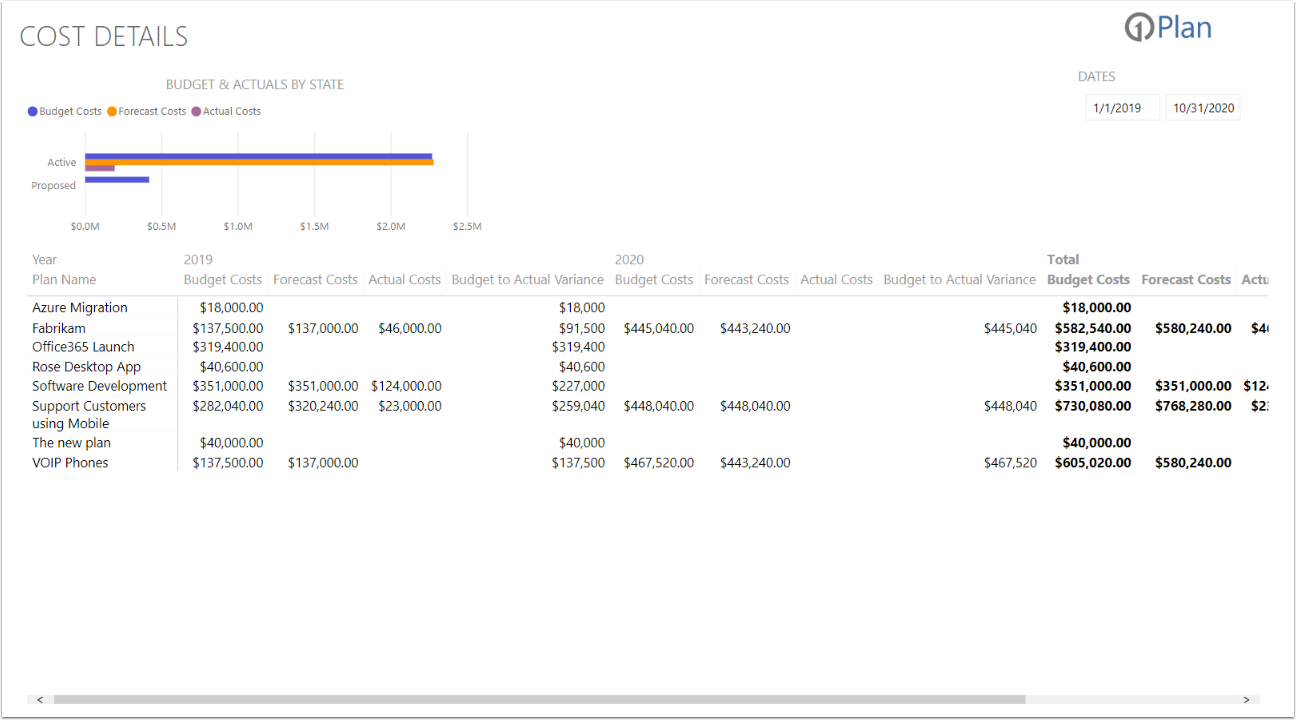1296x720 pixels.
Task: Click the $91,500 Fabrikam variance cell
Action: (582, 328)
